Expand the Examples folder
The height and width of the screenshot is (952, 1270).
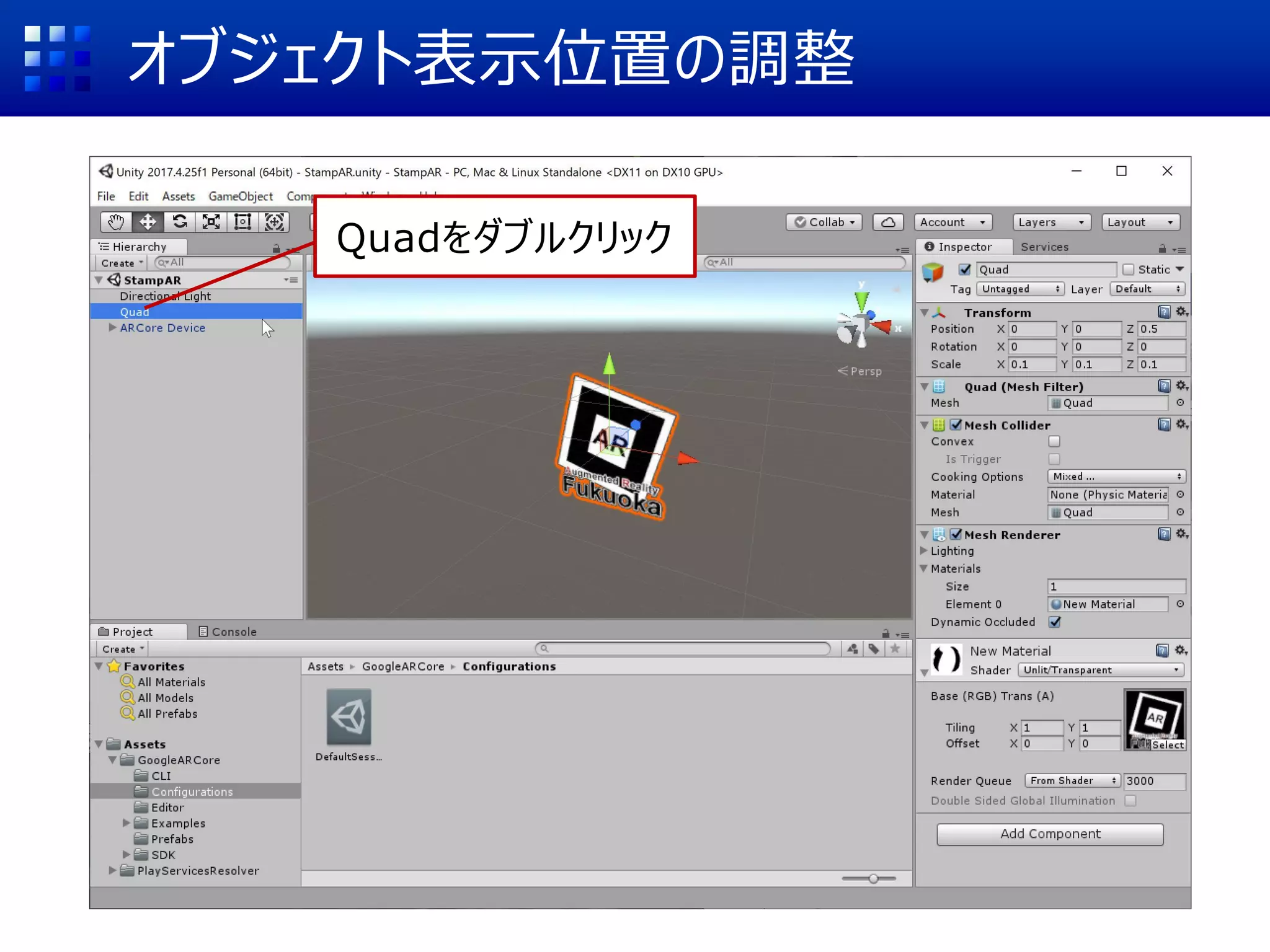click(126, 823)
